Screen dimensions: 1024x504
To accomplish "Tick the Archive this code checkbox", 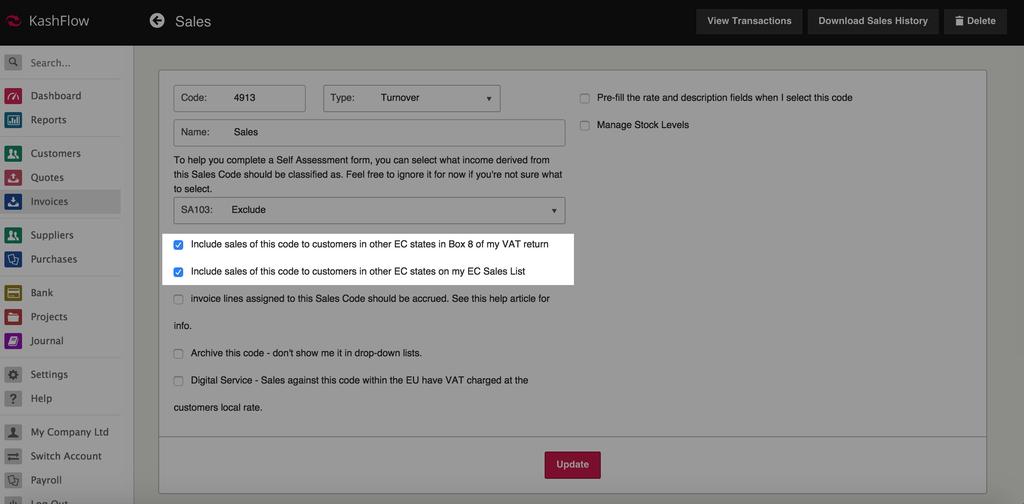I will [x=178, y=353].
